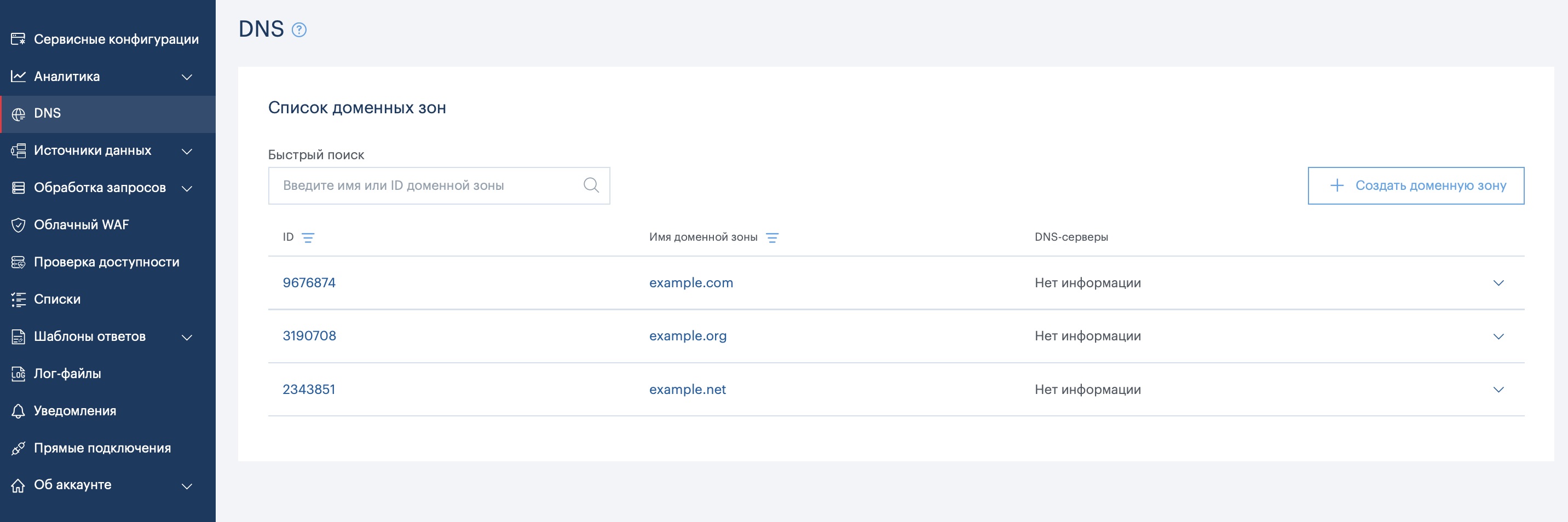The height and width of the screenshot is (522, 1568).
Task: Expand the Об аккаунте section chevron
Action: point(187,486)
